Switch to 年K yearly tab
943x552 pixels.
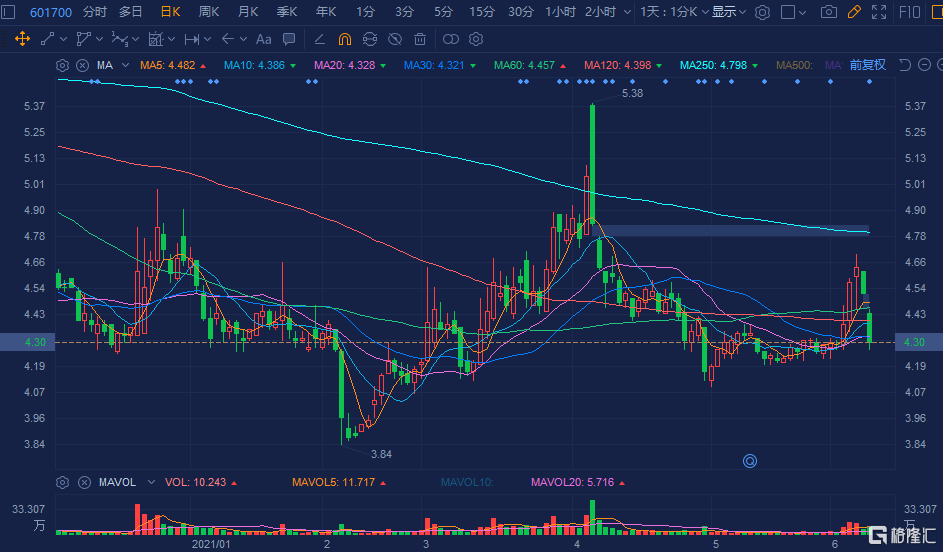pos(326,12)
